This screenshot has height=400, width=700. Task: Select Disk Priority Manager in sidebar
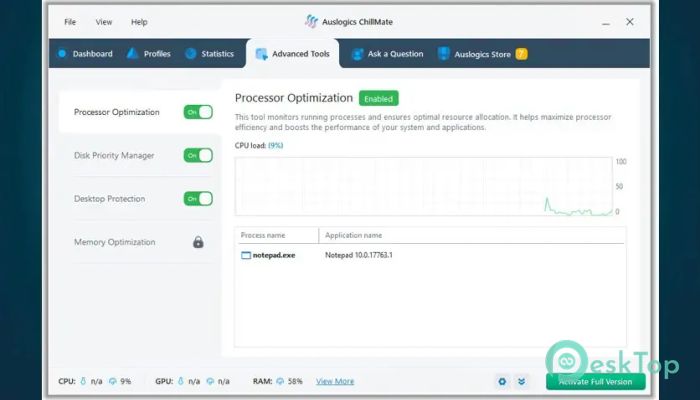pyautogui.click(x=114, y=155)
